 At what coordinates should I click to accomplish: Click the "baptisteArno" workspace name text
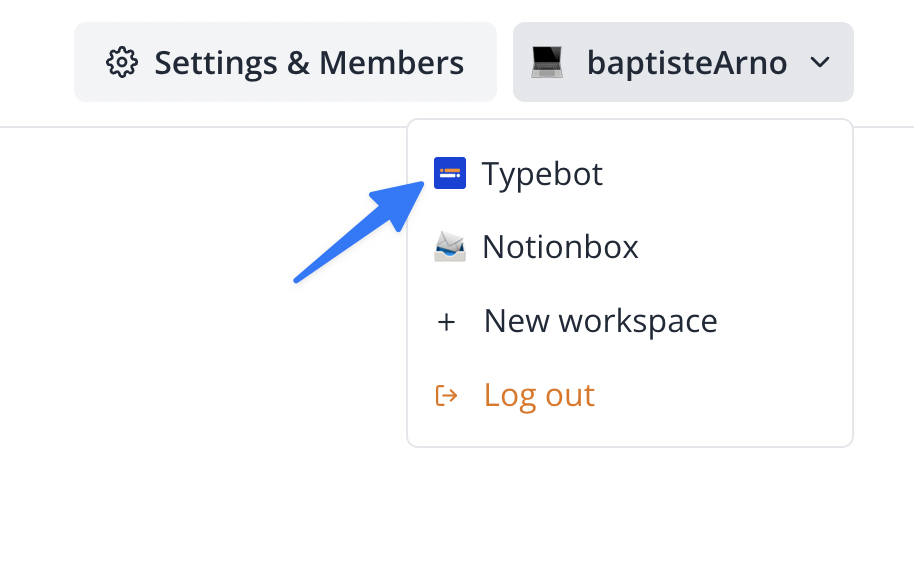click(687, 63)
